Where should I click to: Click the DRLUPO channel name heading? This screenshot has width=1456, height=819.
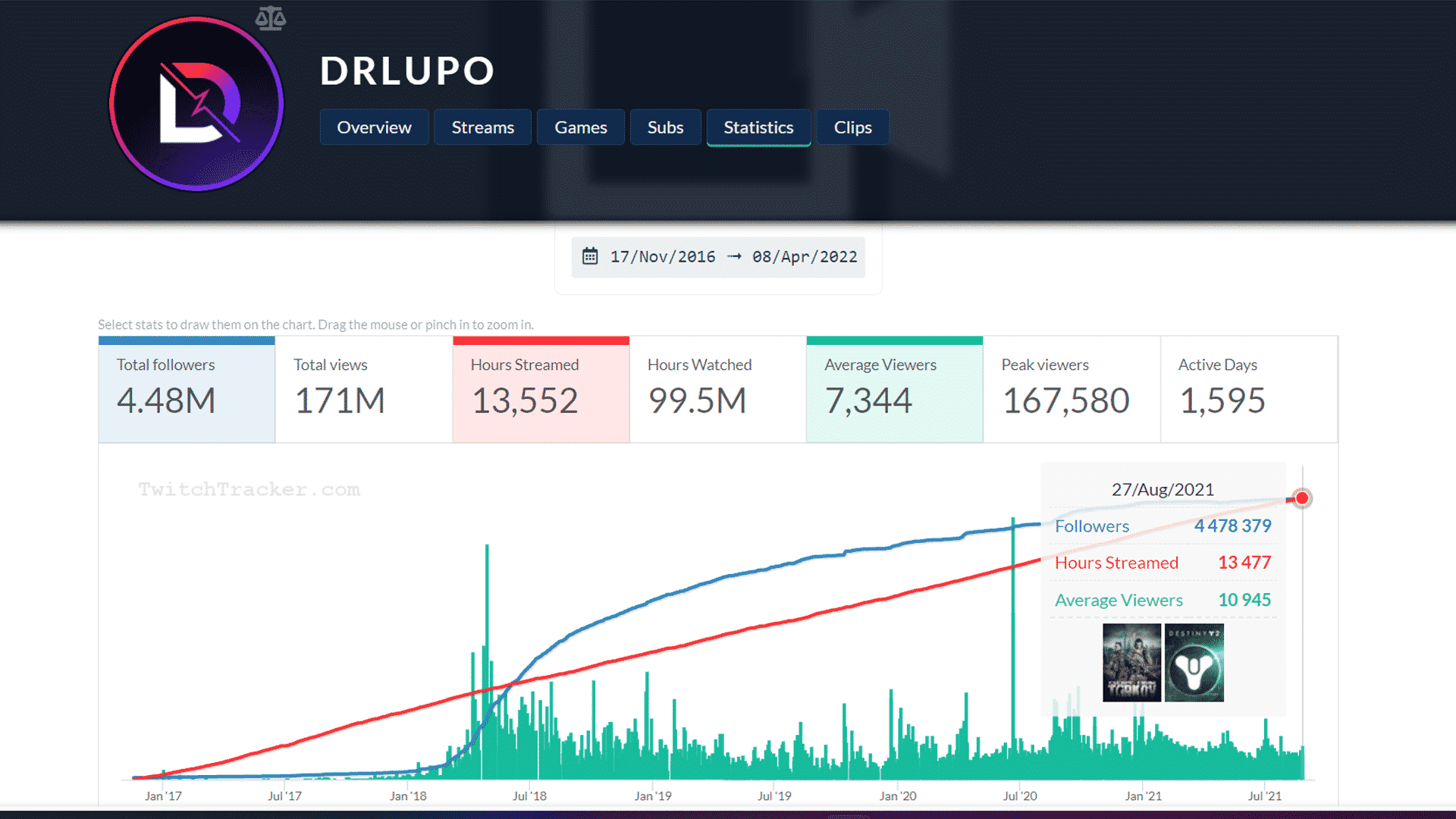(407, 71)
